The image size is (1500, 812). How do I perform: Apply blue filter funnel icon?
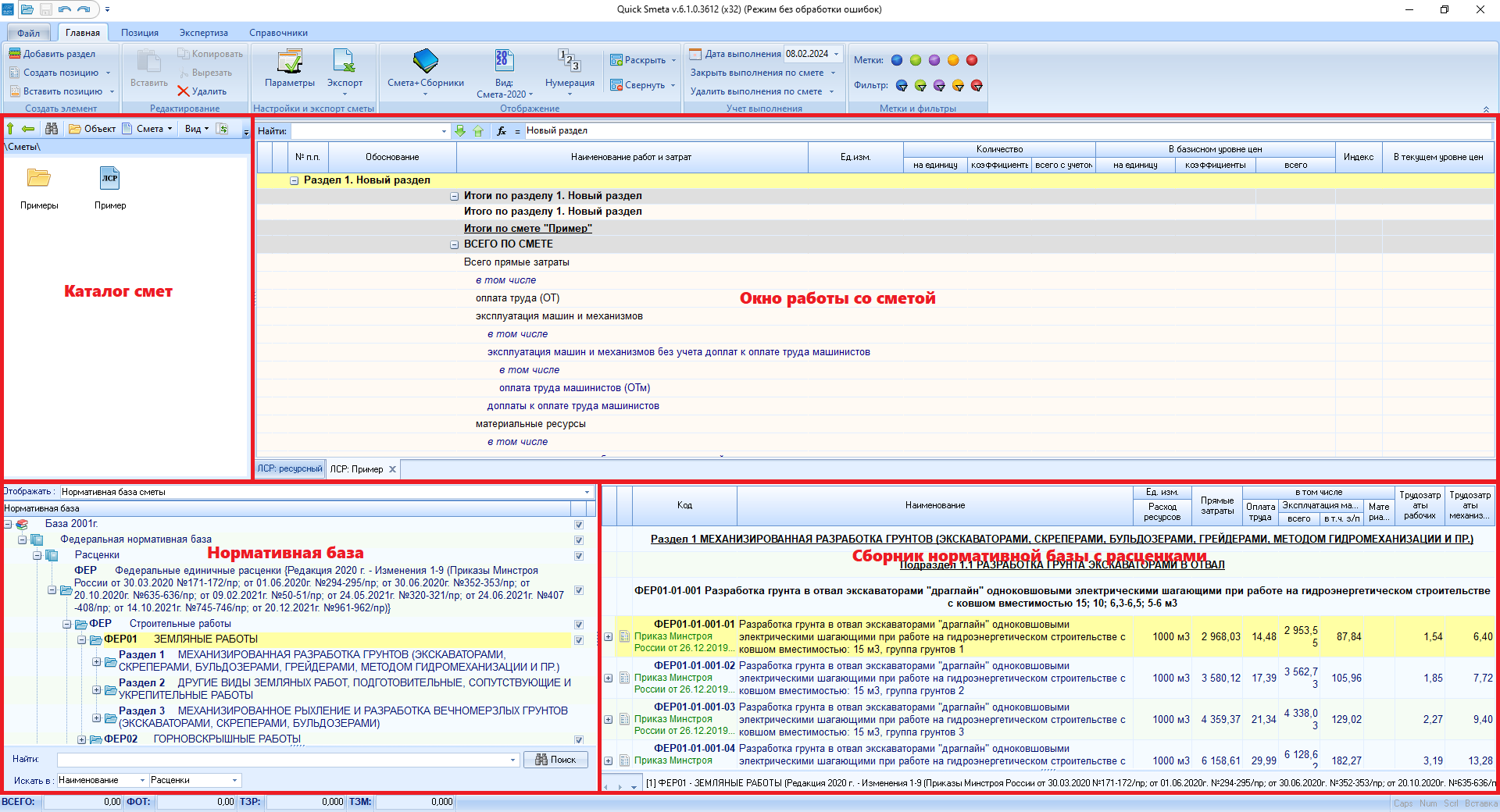902,86
